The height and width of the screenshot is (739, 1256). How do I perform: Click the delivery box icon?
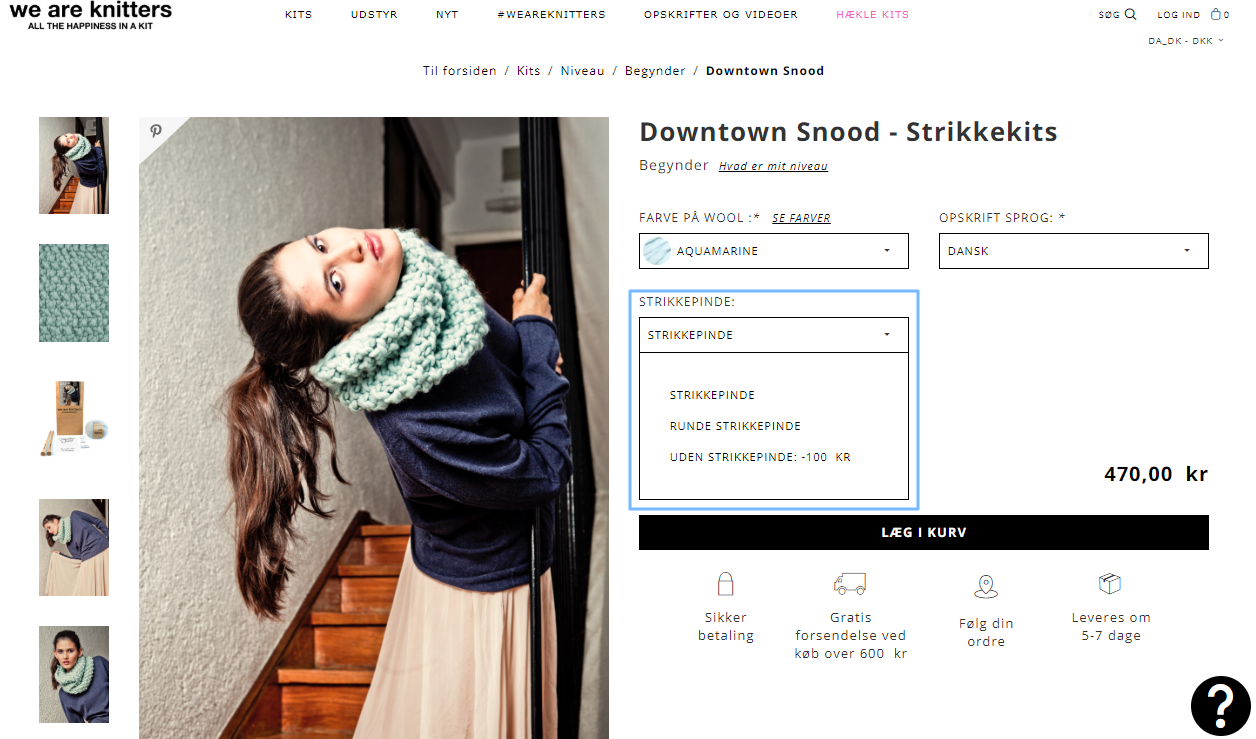coord(1110,583)
